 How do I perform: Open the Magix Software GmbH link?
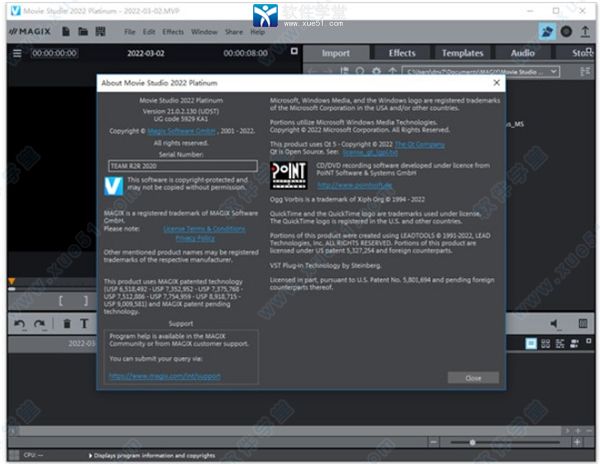[182, 131]
